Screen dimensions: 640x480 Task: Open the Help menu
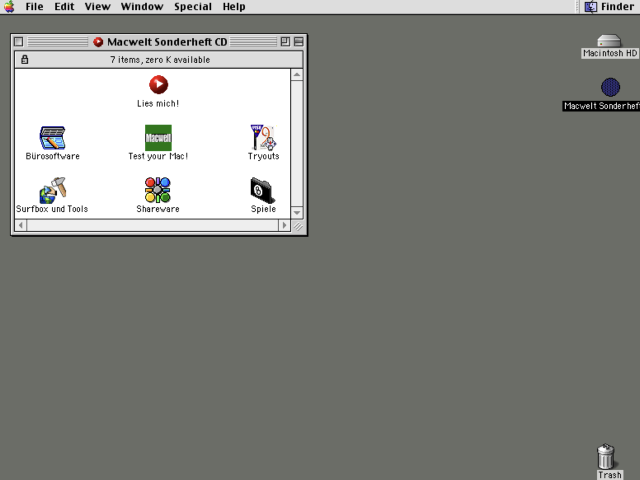234,7
